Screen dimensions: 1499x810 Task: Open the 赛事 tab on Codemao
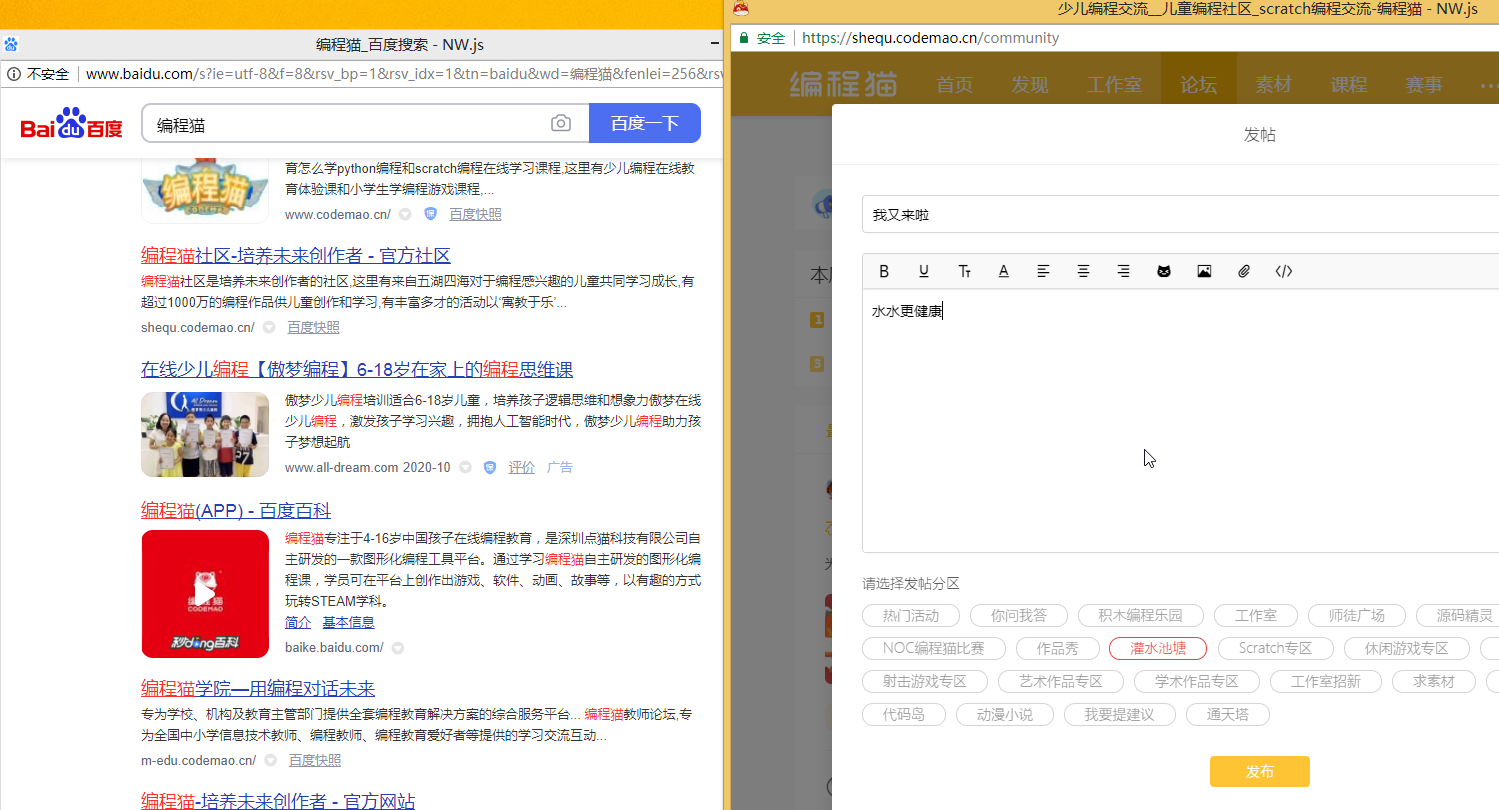1423,85
